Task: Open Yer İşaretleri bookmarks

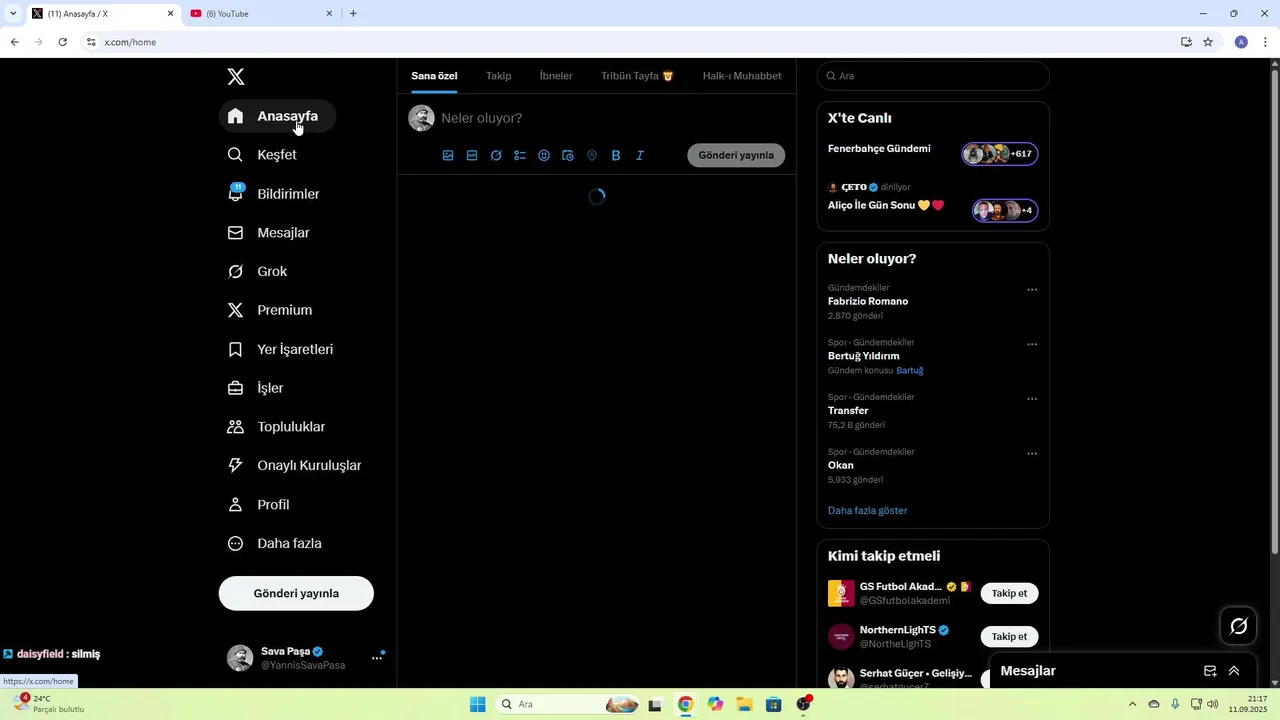Action: coord(281,349)
